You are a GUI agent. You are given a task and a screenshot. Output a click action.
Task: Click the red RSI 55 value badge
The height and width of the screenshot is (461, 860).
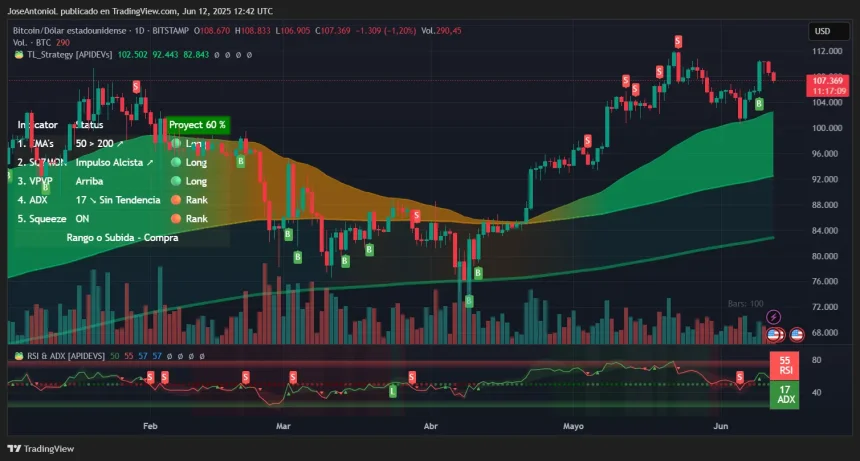[x=785, y=363]
